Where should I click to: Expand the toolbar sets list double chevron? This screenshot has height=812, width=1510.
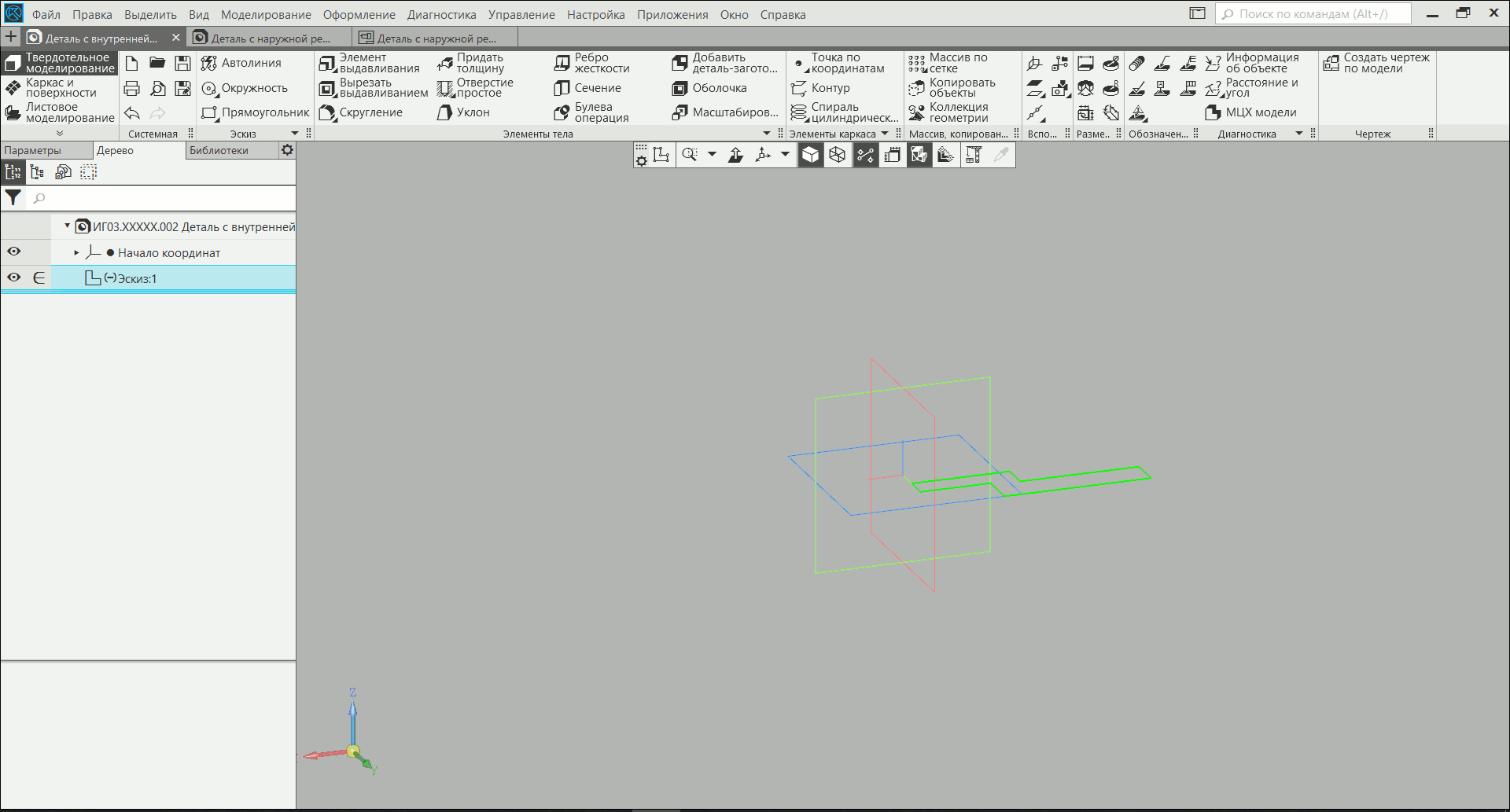60,134
